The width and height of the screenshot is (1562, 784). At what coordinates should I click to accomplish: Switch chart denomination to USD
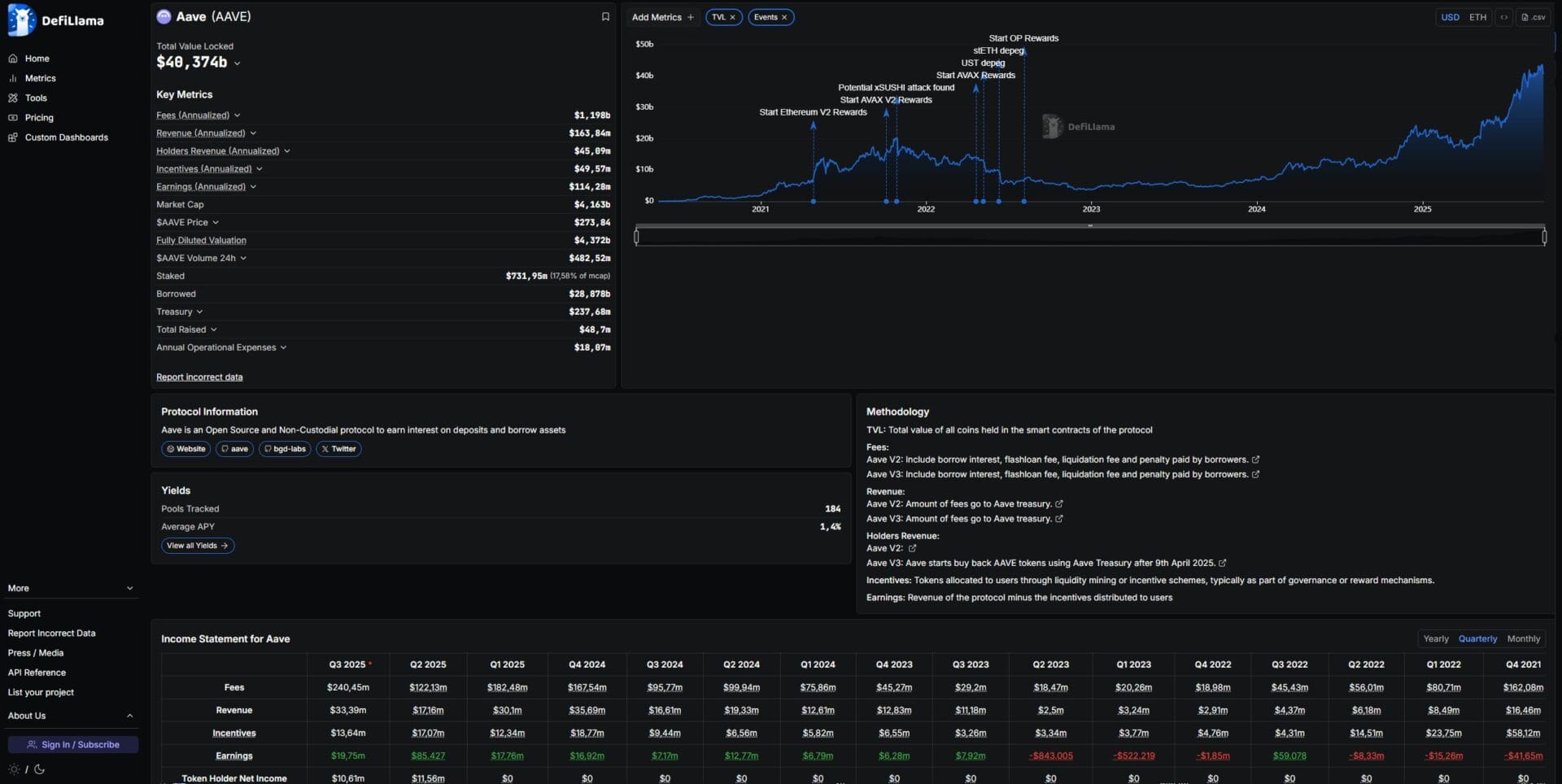point(1450,17)
